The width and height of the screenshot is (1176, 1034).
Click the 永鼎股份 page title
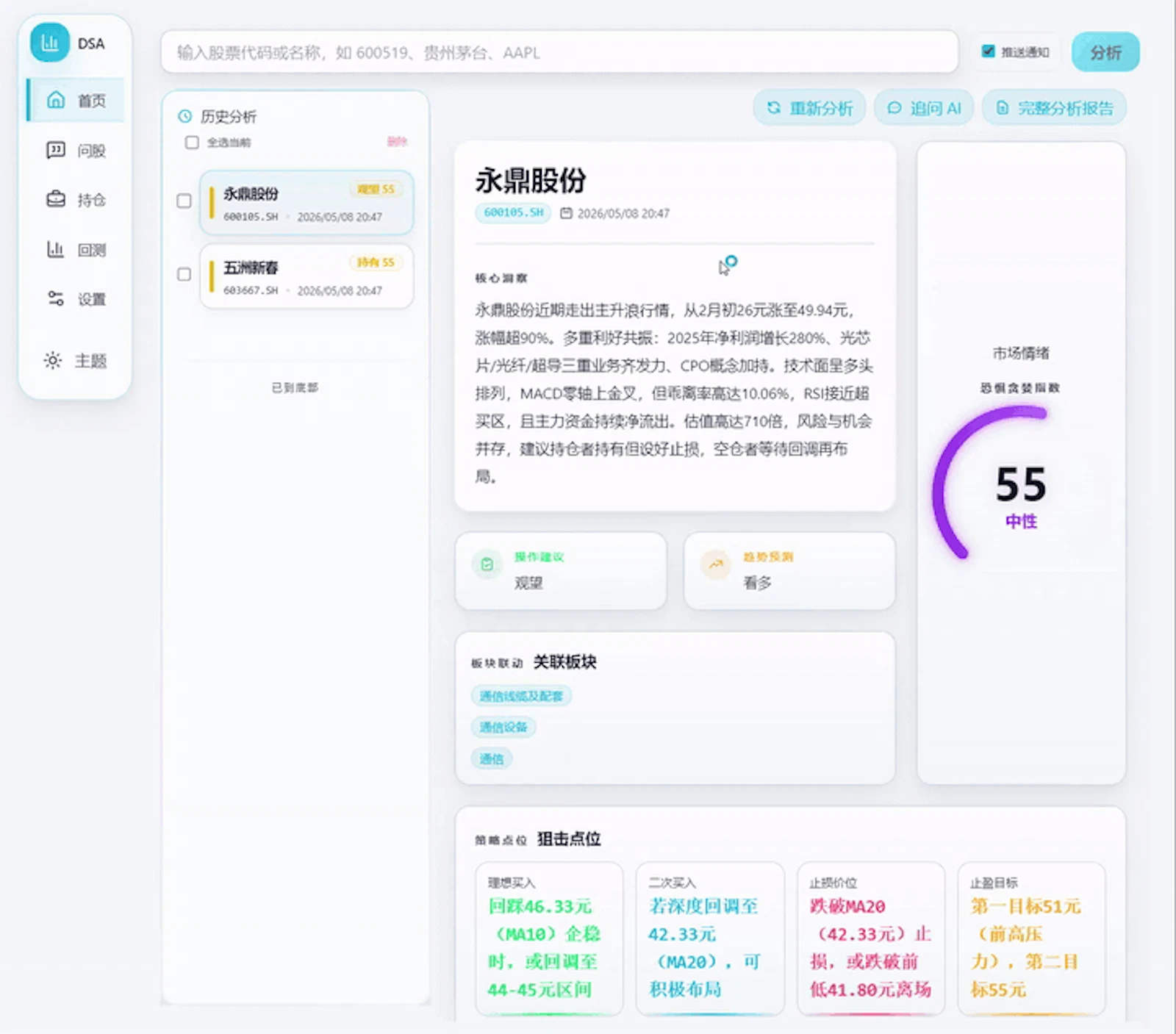click(531, 180)
